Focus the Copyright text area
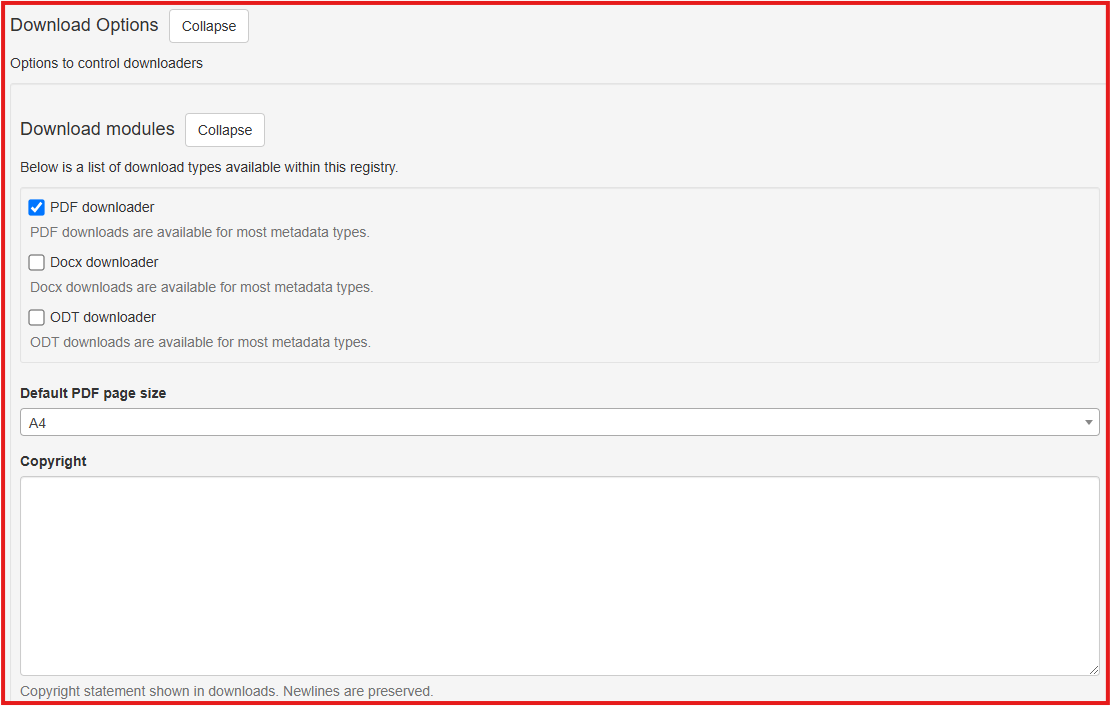Viewport: 1110px width, 706px height. pyautogui.click(x=559, y=575)
